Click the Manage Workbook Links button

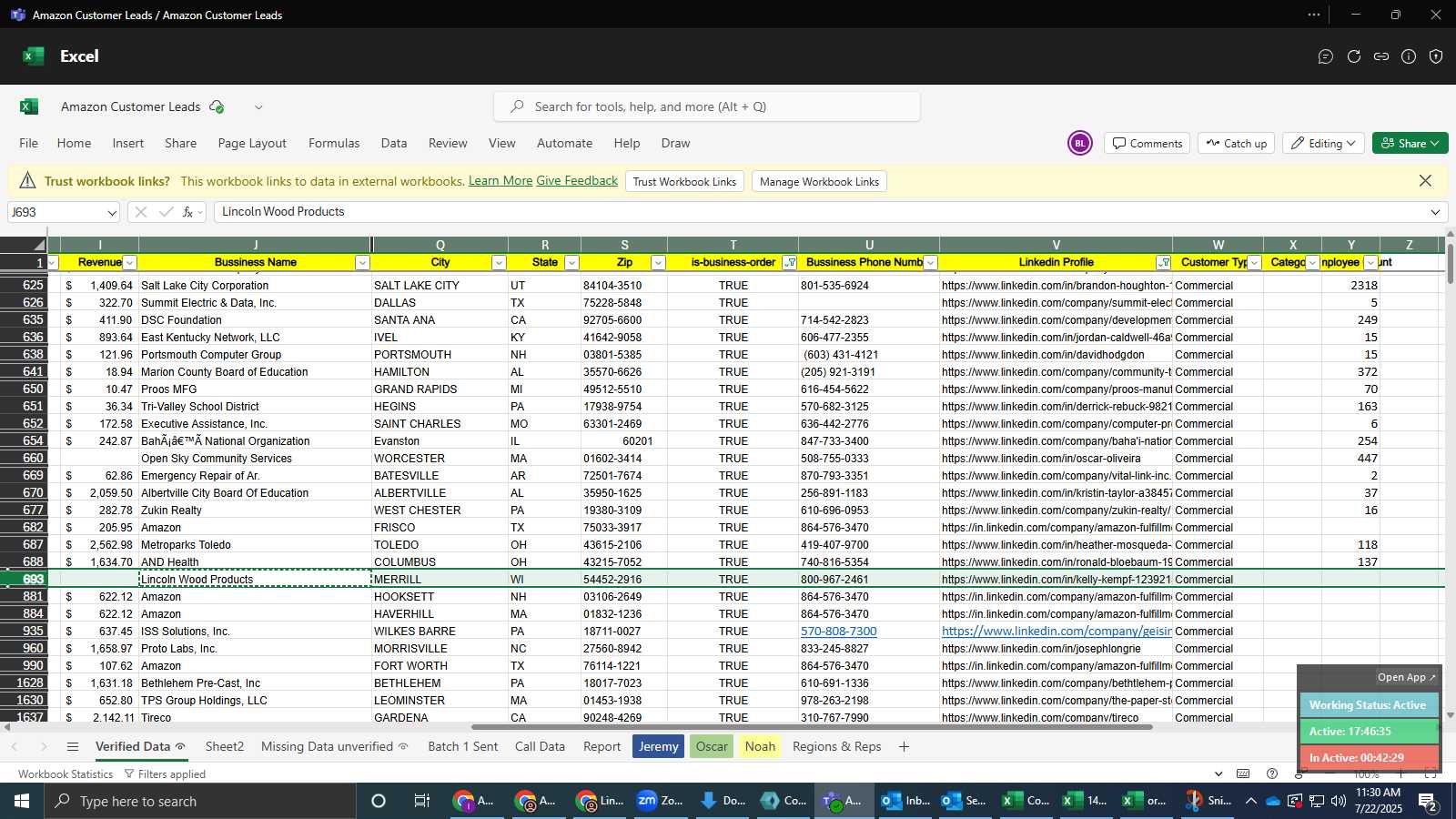[x=819, y=181]
